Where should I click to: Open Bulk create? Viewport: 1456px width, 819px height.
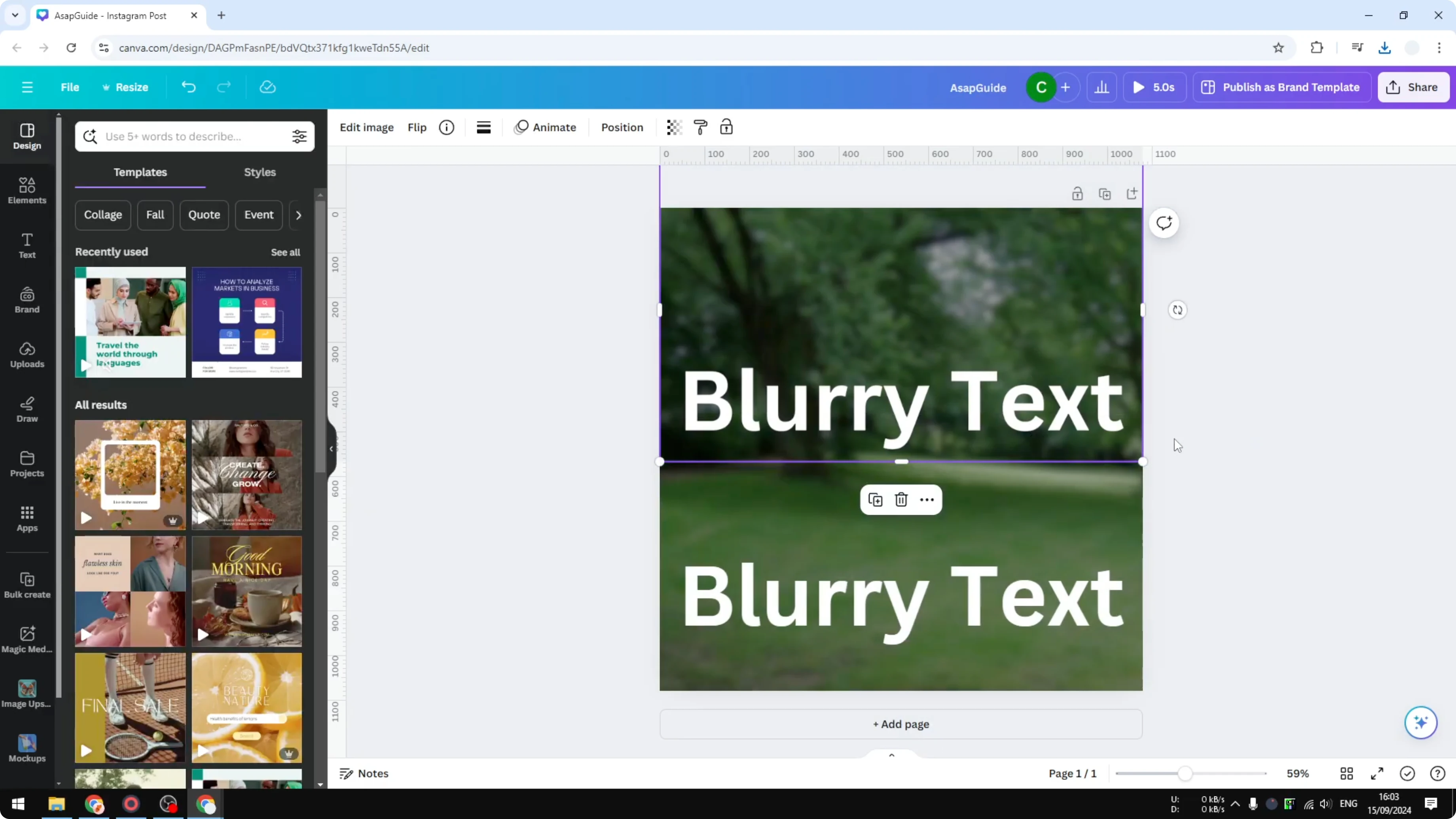pyautogui.click(x=27, y=586)
